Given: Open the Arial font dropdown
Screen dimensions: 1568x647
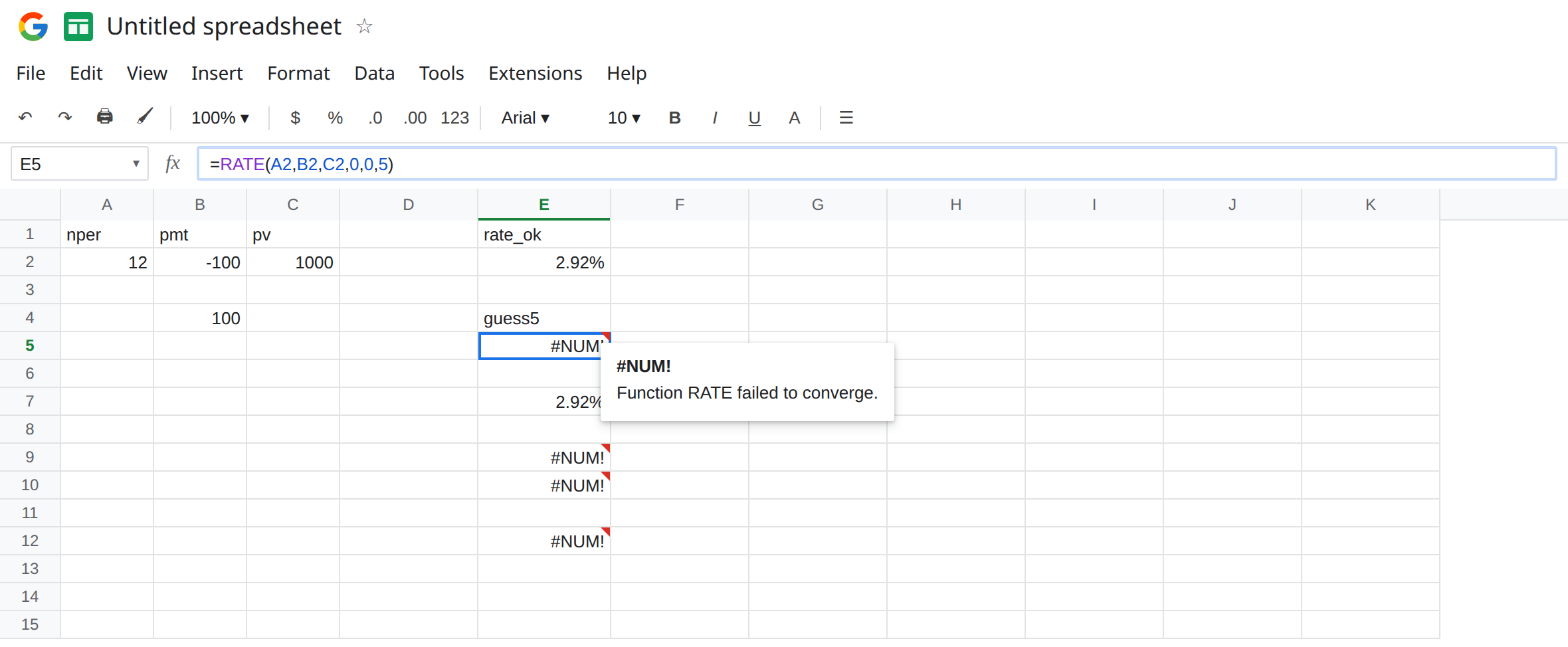Looking at the screenshot, I should click(x=525, y=118).
